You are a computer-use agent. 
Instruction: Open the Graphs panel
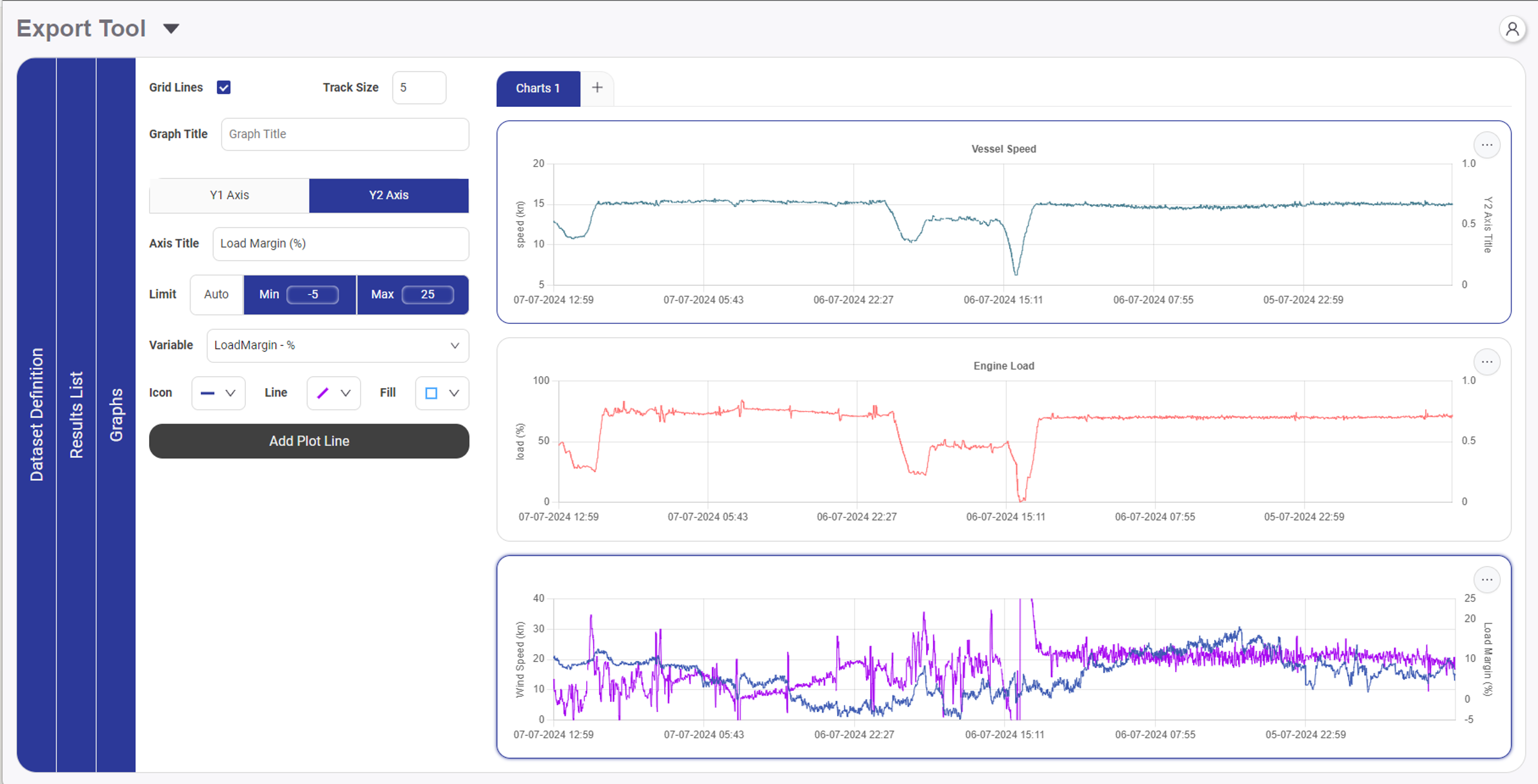[116, 415]
